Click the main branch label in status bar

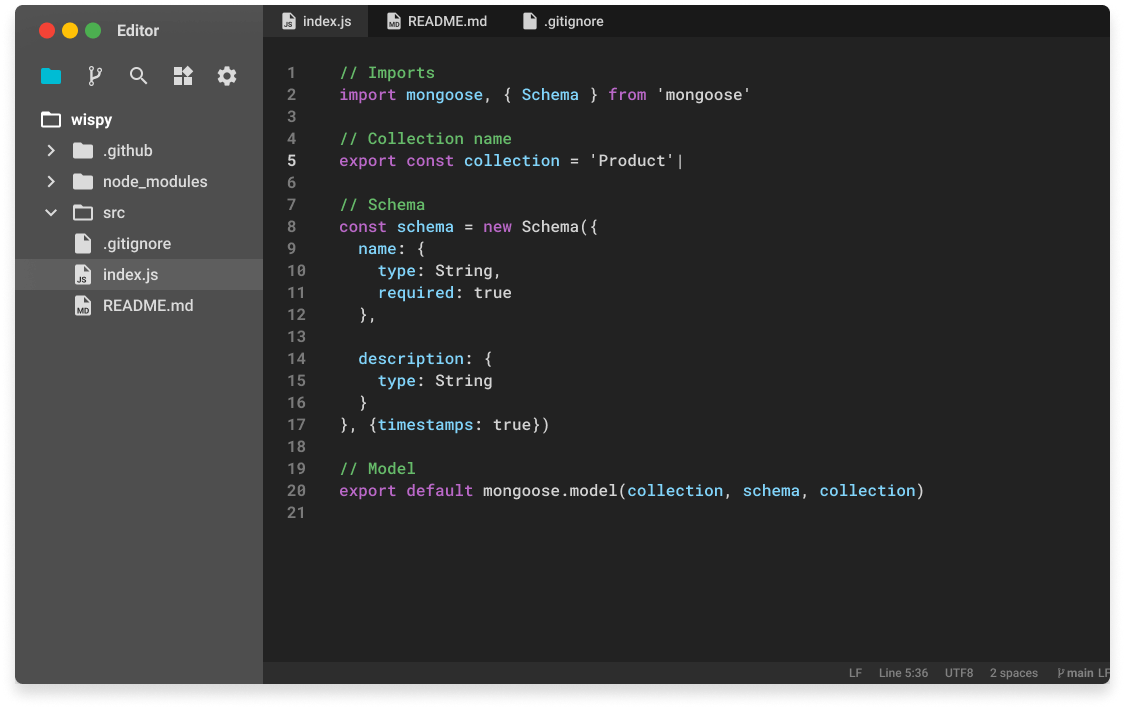pos(1080,673)
